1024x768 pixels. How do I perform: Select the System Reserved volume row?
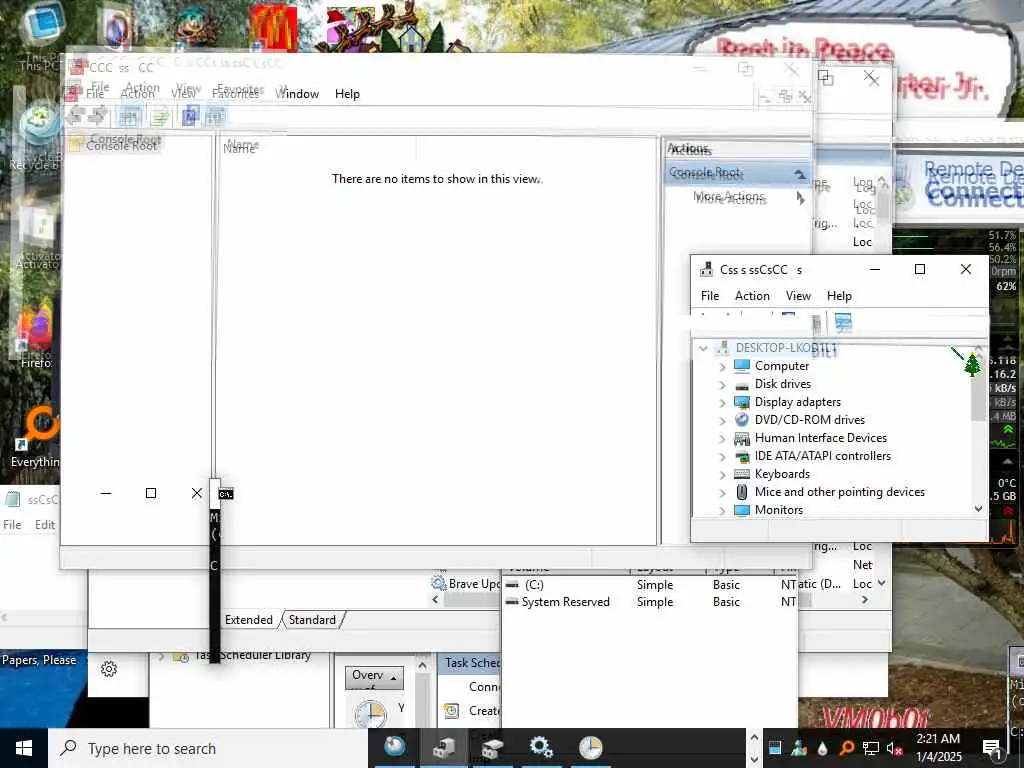tap(650, 602)
